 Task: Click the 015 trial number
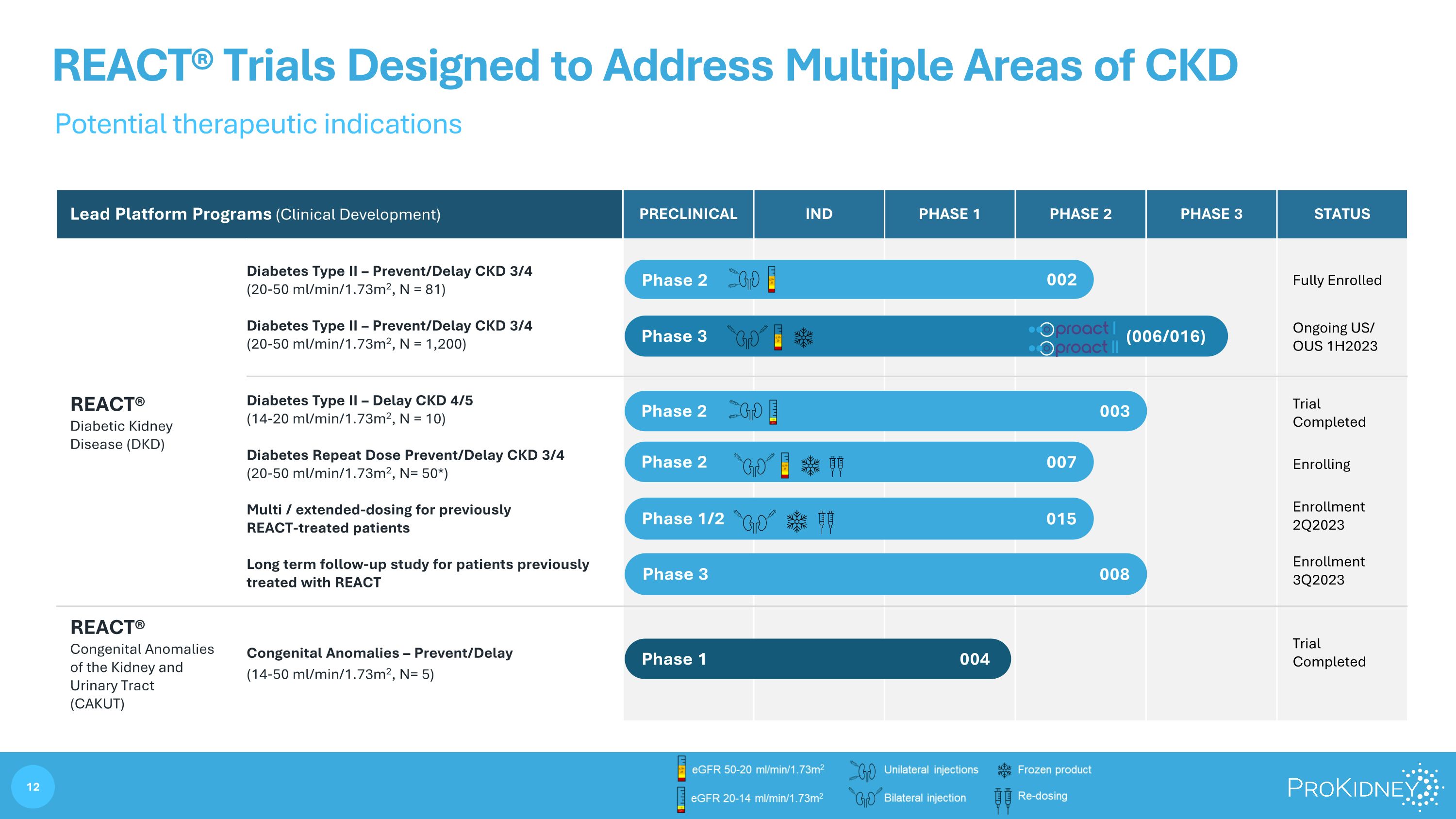pos(1061,518)
